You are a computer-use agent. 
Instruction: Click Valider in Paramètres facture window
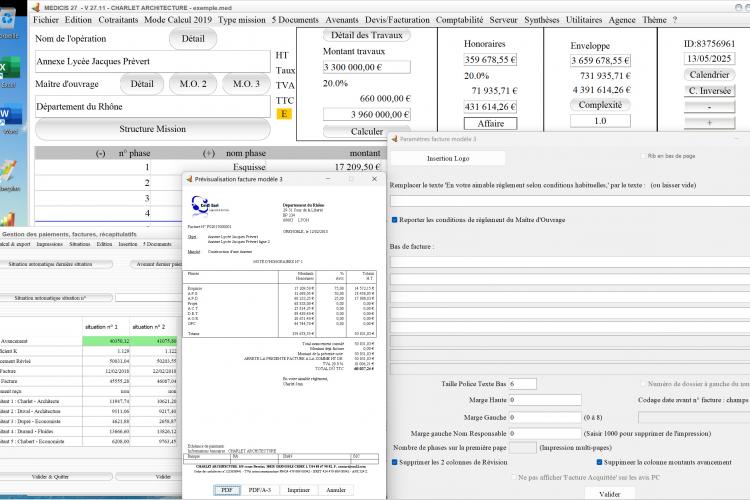610,494
